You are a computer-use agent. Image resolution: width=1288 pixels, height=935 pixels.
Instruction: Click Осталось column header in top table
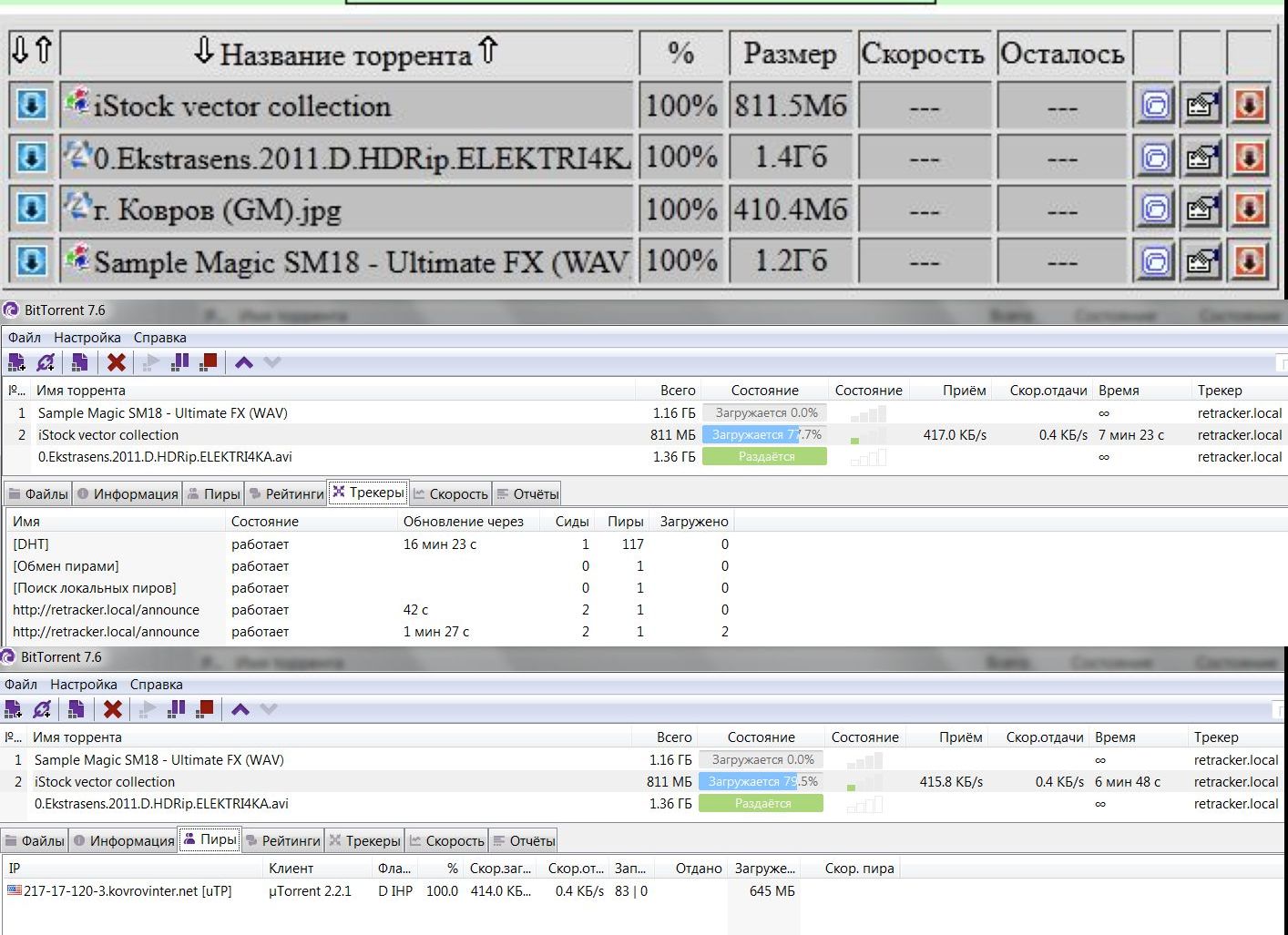1062,54
